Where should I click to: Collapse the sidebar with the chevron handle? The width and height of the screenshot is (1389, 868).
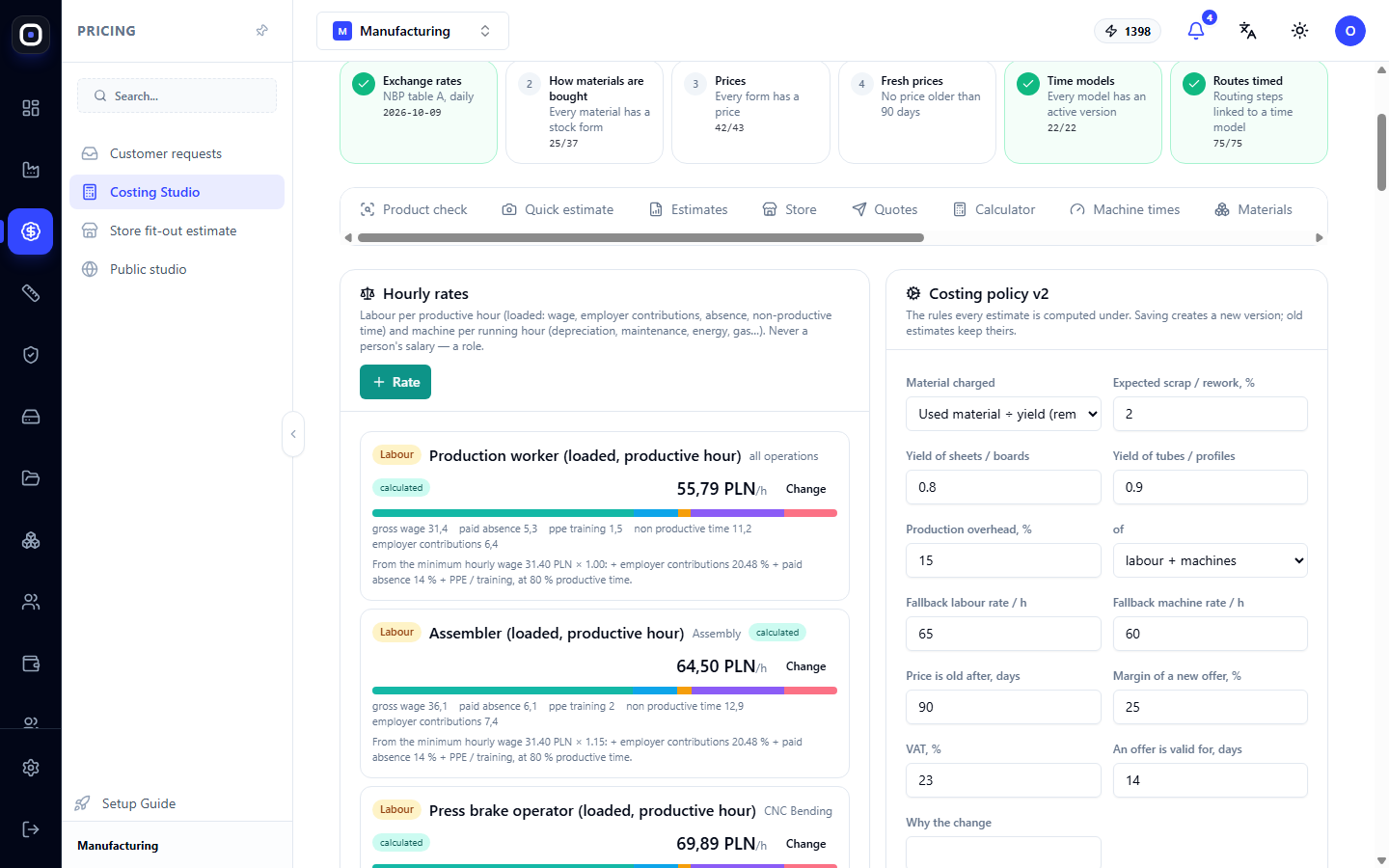click(x=293, y=434)
